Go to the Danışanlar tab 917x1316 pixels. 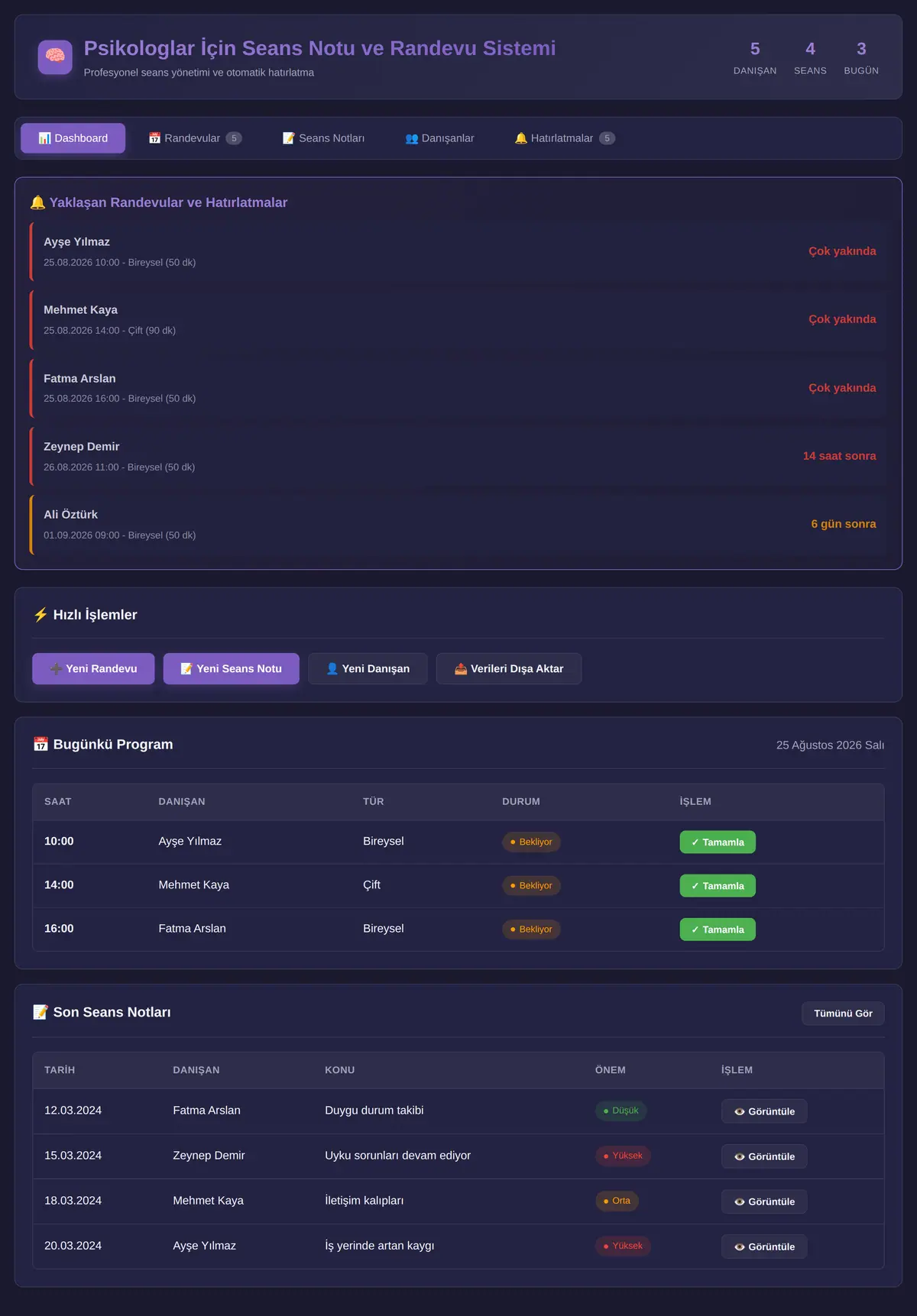click(439, 138)
